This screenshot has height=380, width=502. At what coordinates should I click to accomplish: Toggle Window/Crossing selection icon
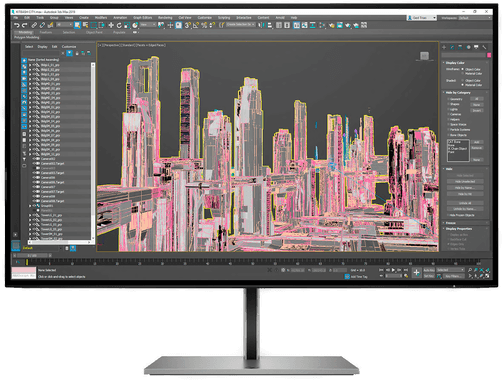[101, 25]
